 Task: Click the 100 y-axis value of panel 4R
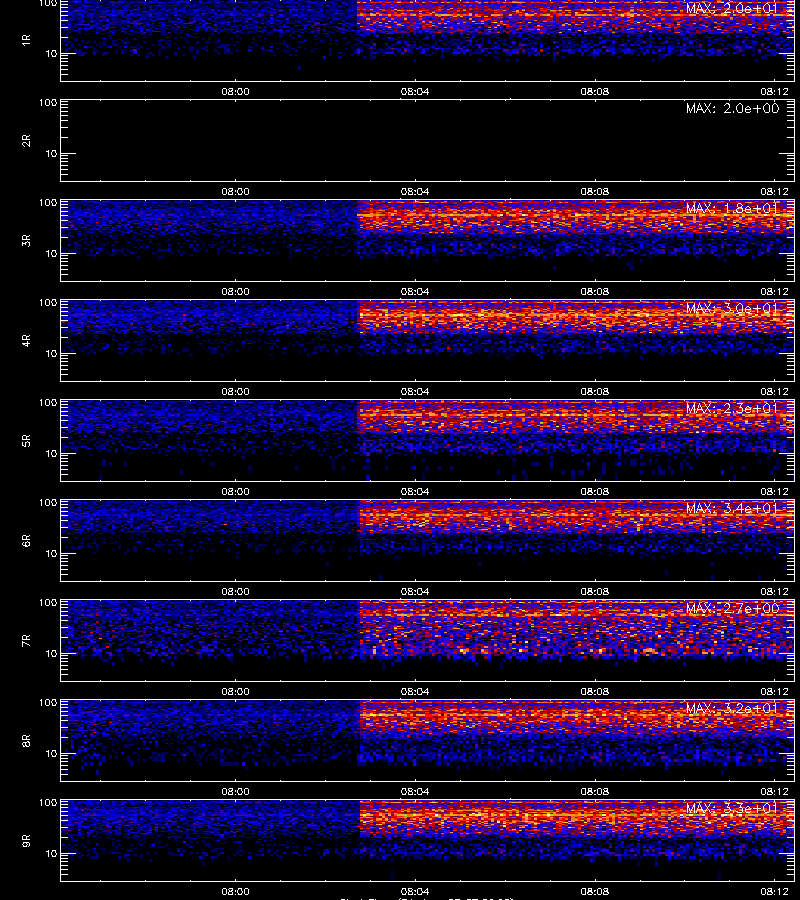point(48,302)
